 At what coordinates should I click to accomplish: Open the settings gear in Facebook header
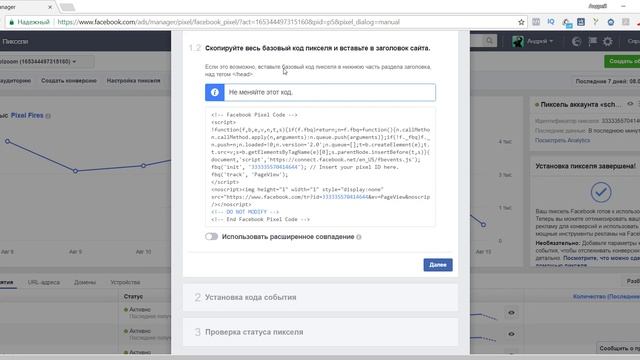tap(608, 41)
